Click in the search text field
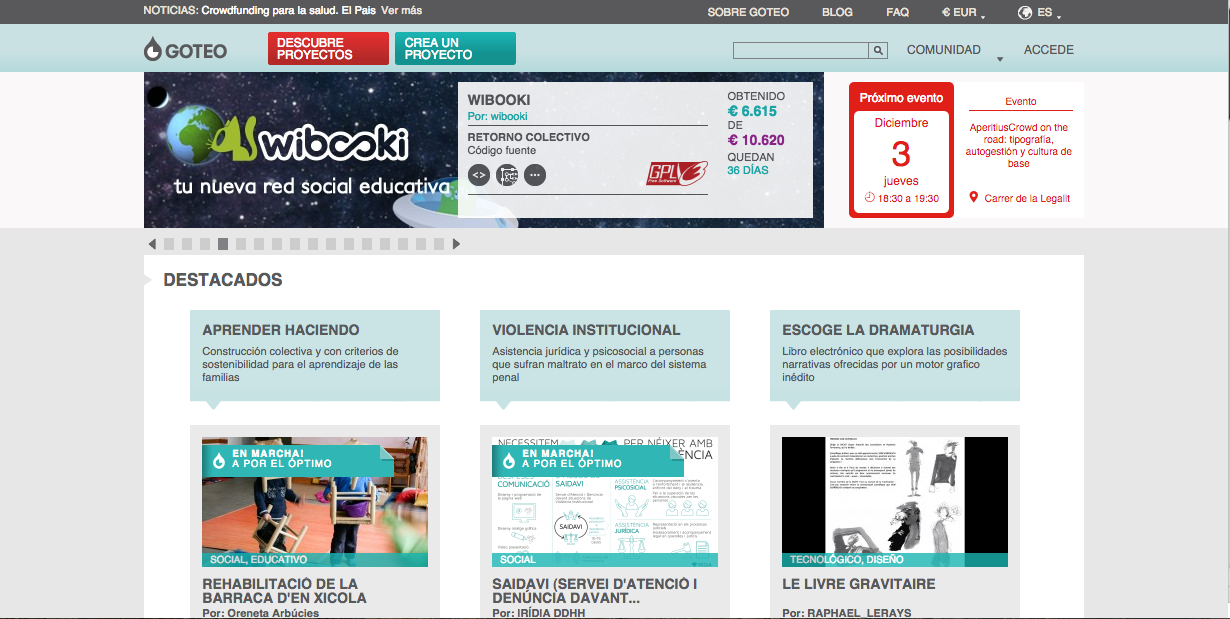This screenshot has width=1230, height=619. coord(800,51)
